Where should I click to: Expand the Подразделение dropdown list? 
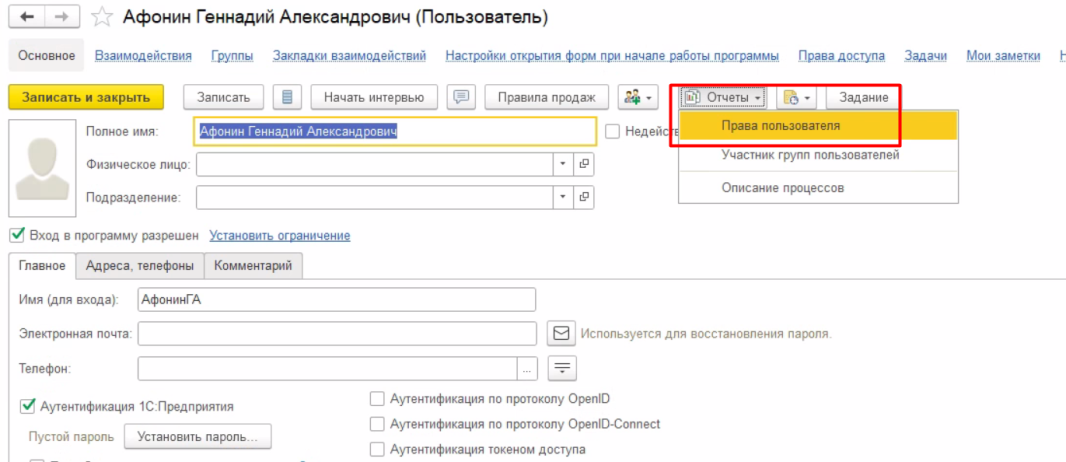tap(563, 197)
